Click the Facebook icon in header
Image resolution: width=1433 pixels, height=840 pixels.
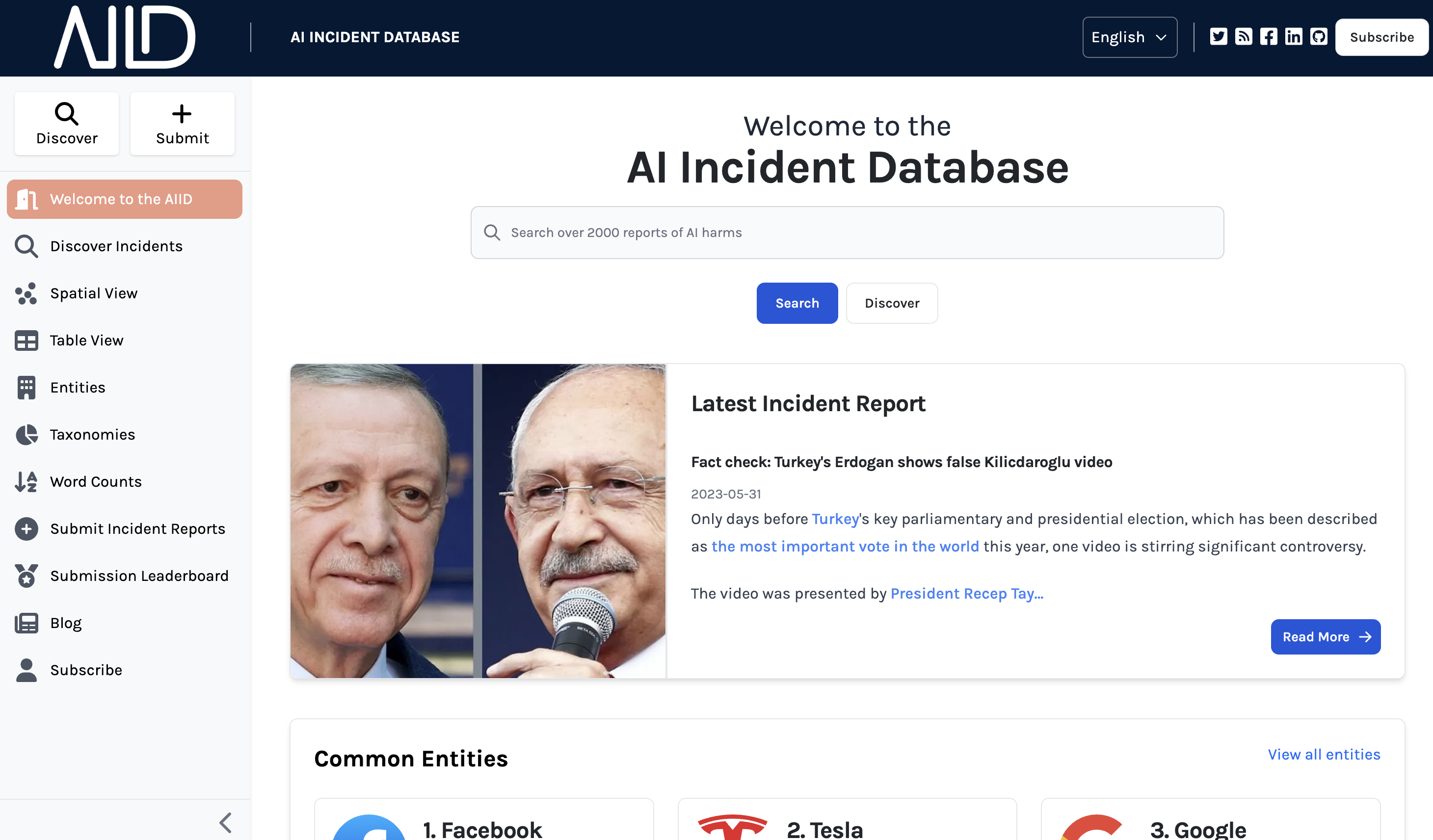(1268, 37)
